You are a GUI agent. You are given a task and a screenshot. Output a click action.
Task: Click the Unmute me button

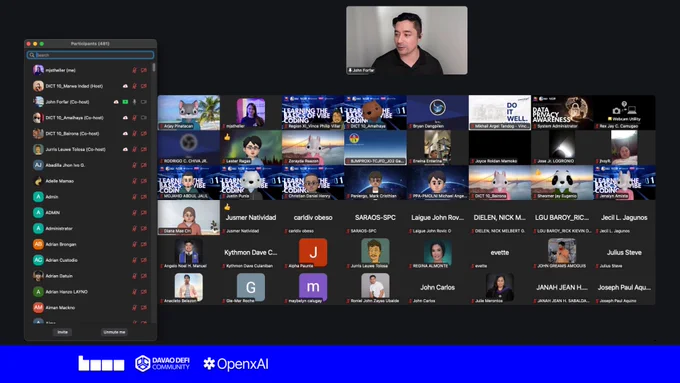click(x=114, y=332)
